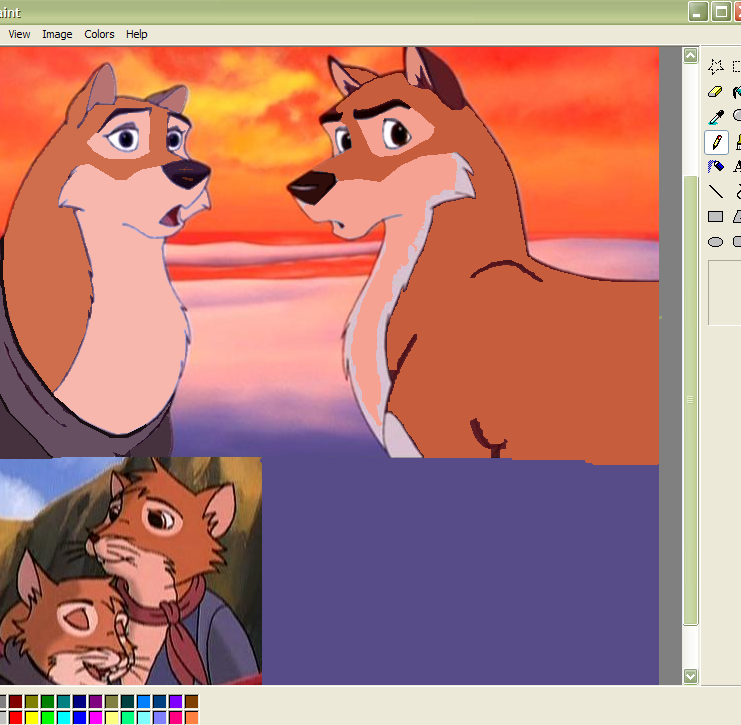This screenshot has width=741, height=725.
Task: Pick the dark purple palette color
Action: 96,701
